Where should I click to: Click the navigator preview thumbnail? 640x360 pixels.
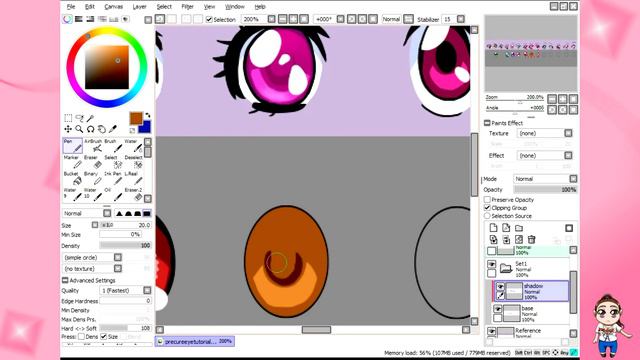[531, 53]
